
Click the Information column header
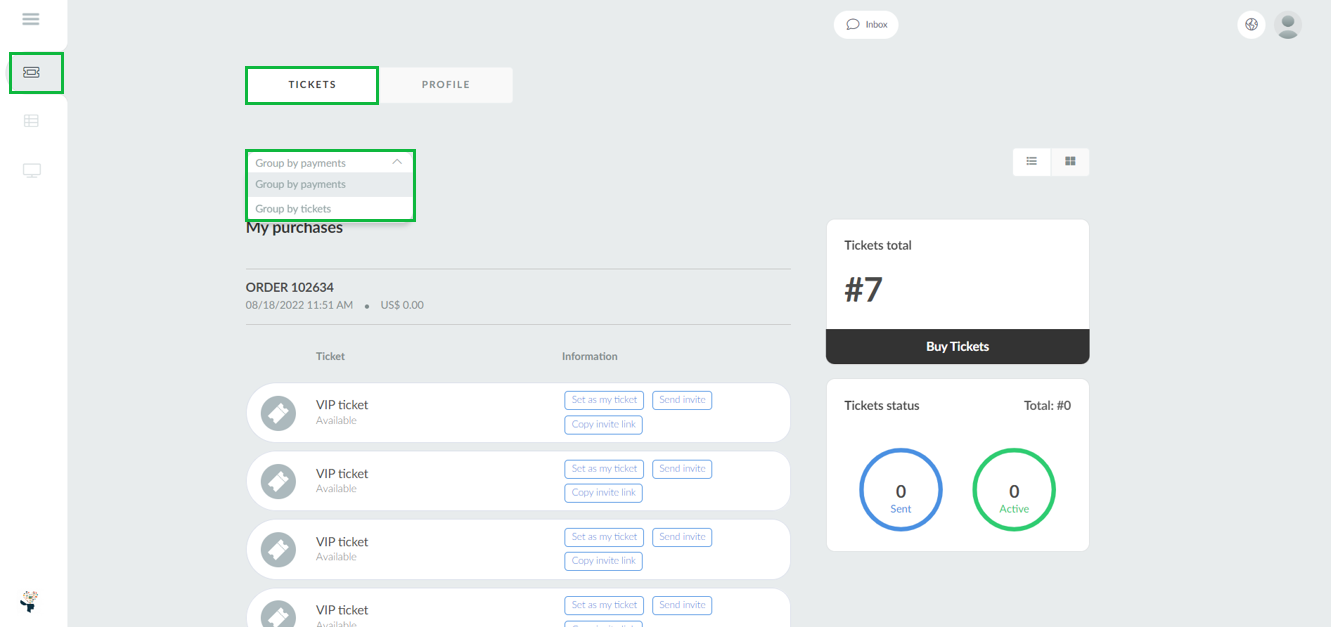(x=590, y=357)
